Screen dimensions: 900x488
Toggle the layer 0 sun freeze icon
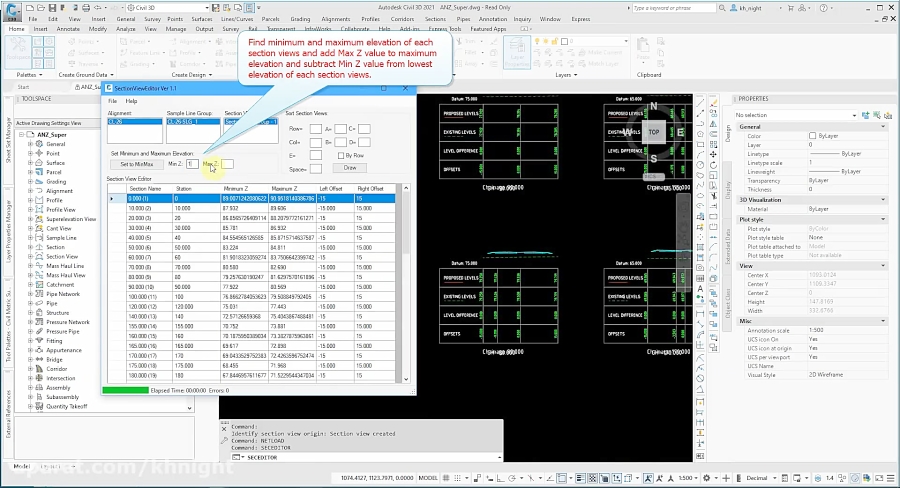(x=546, y=41)
